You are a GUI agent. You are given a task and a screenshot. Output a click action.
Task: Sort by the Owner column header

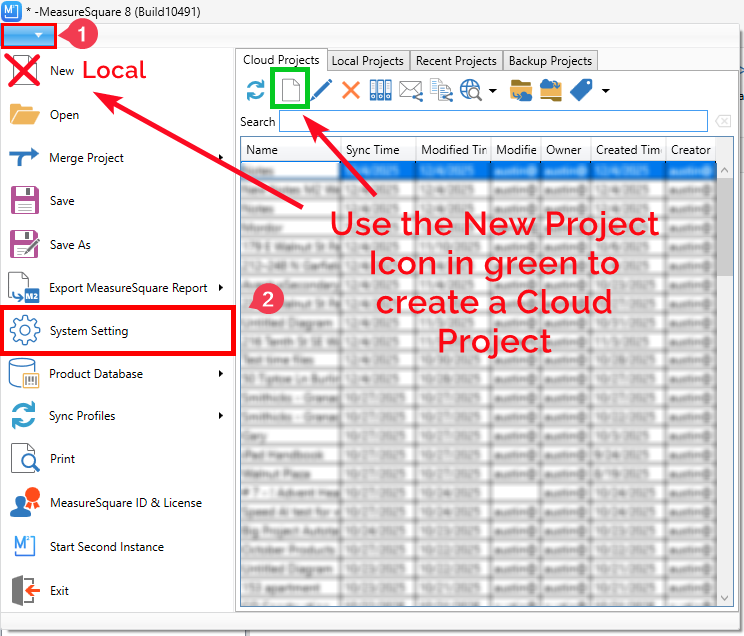[x=566, y=150]
